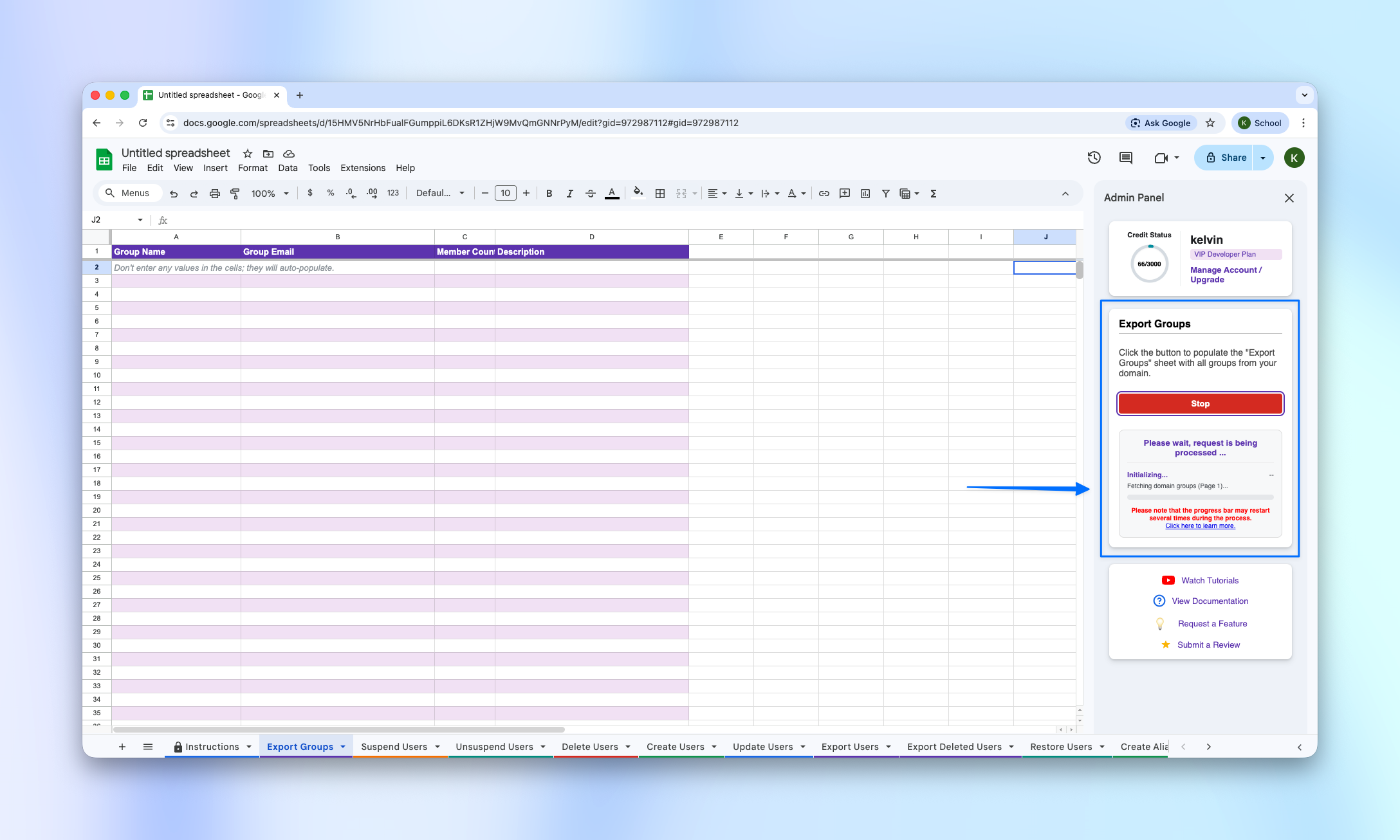Click the create filter icon
The image size is (1400, 840).
885,193
